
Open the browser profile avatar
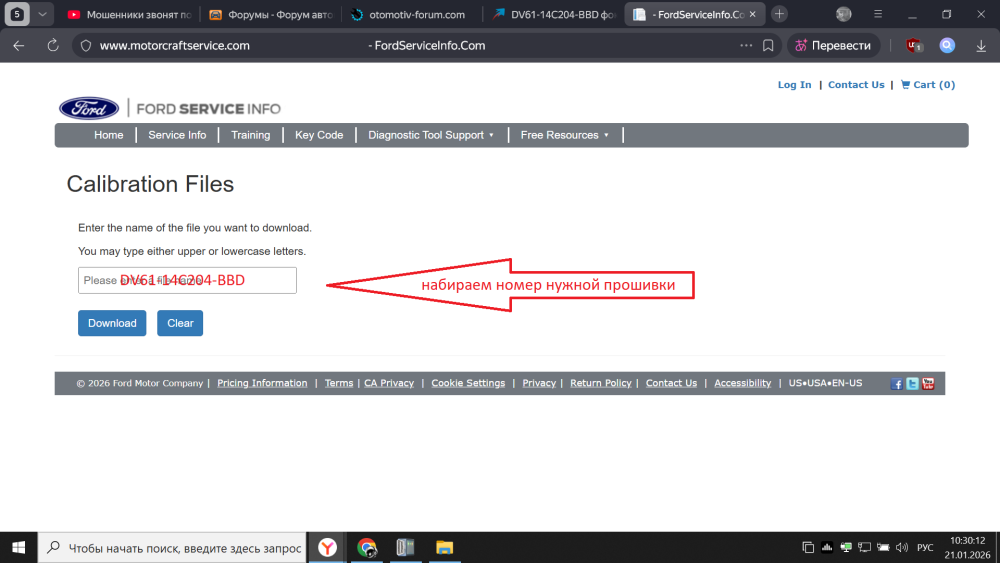[x=844, y=14]
